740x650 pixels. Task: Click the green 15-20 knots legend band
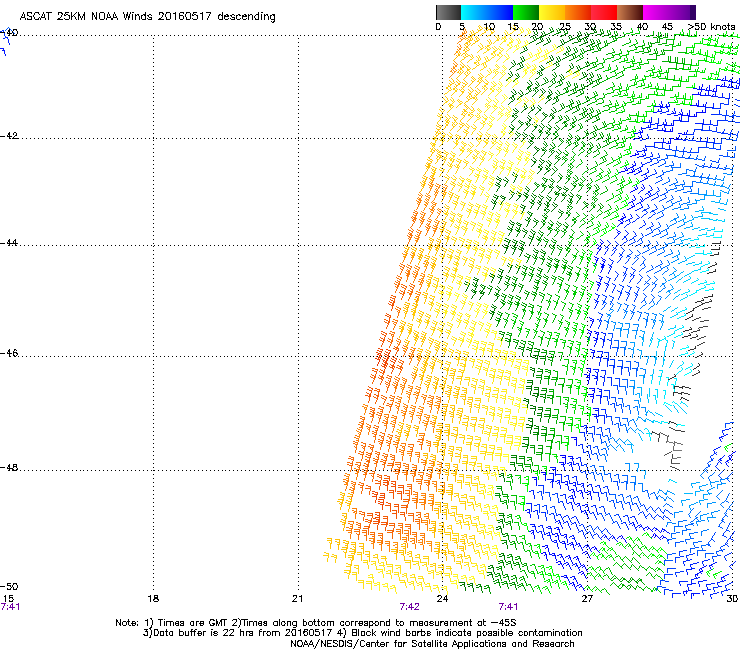526,12
